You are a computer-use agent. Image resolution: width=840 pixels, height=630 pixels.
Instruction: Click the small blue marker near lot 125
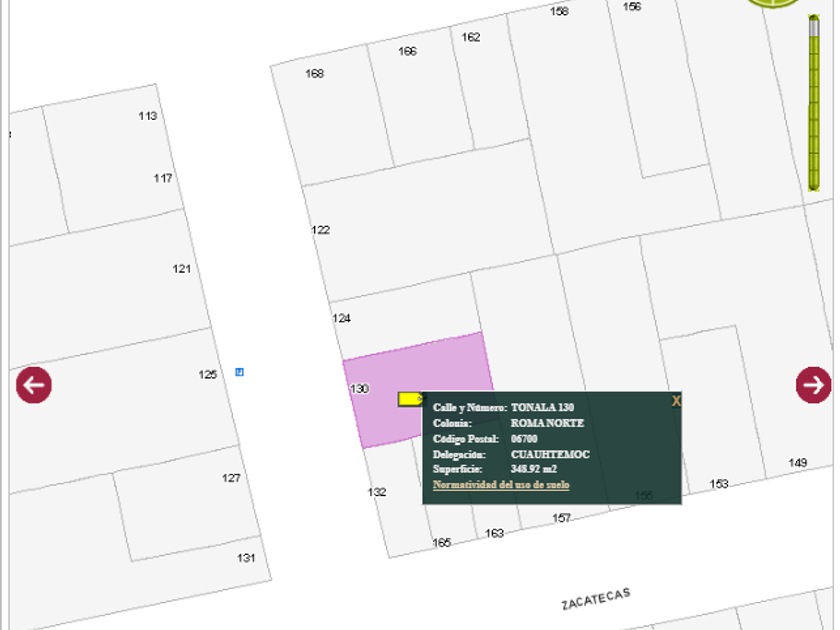pos(239,372)
